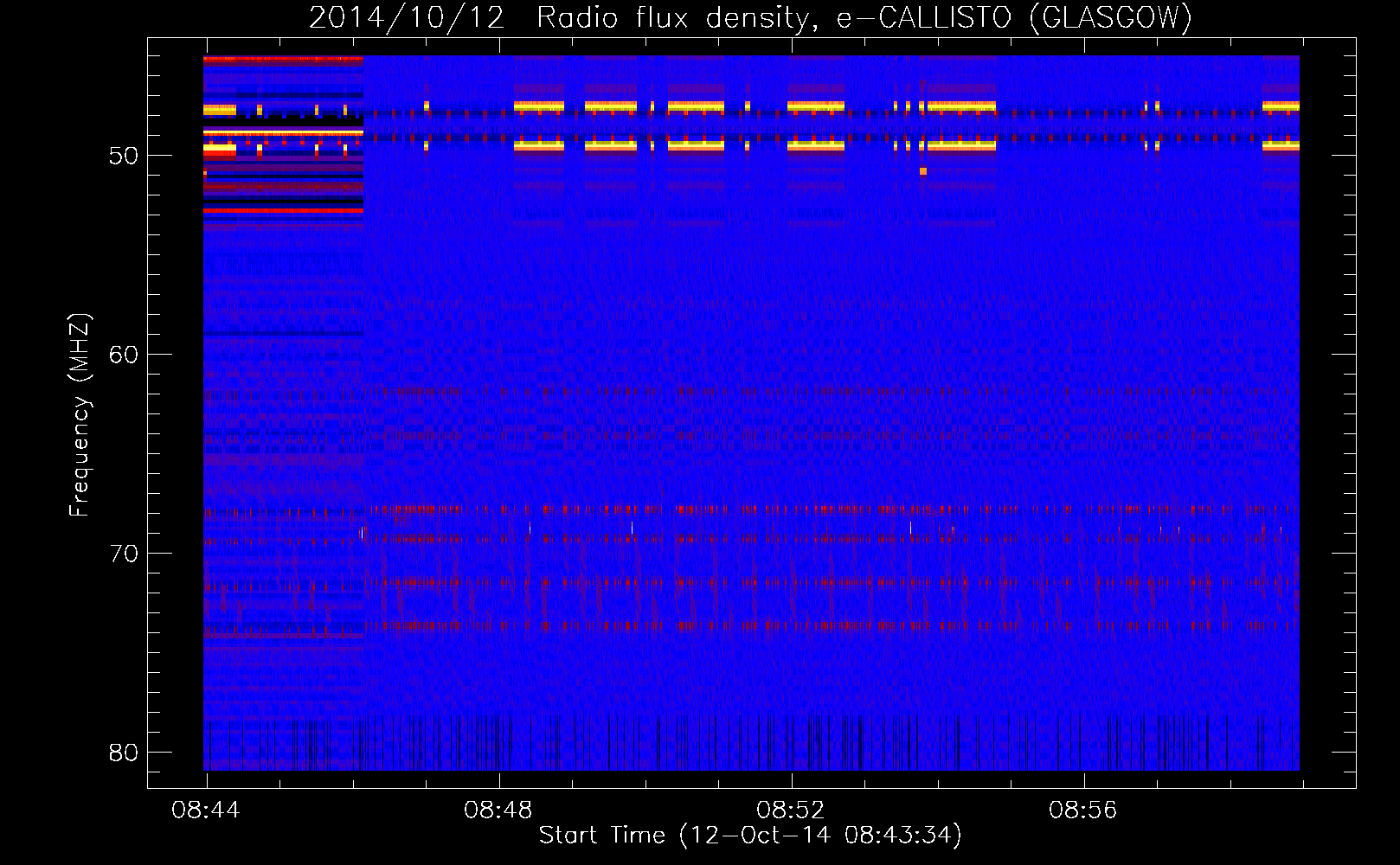The width and height of the screenshot is (1400, 865).
Task: Click the "Frequency (MHZ)" y-axis label
Action: point(79,415)
